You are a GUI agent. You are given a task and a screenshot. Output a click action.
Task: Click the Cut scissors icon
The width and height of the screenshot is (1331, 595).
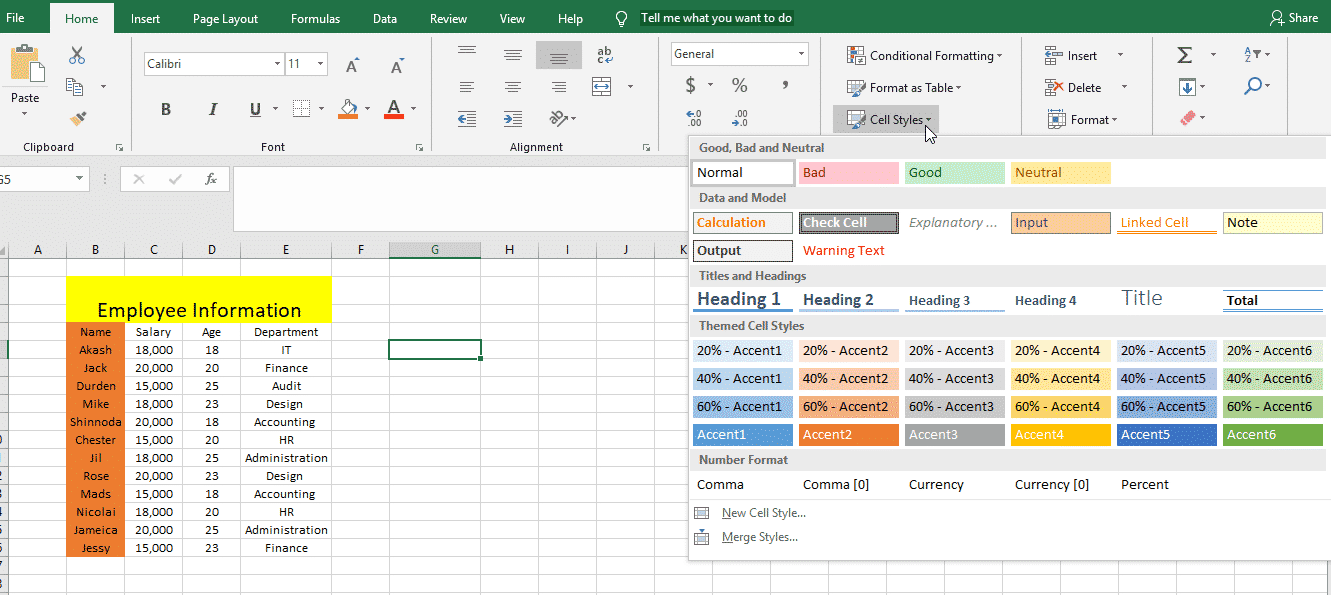pos(77,56)
